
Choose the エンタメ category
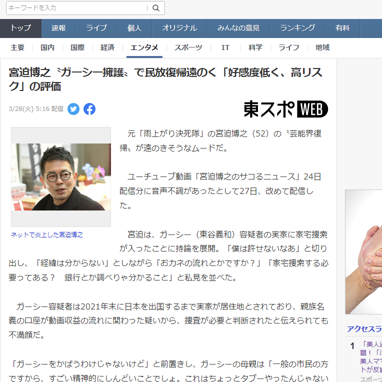[x=144, y=48]
